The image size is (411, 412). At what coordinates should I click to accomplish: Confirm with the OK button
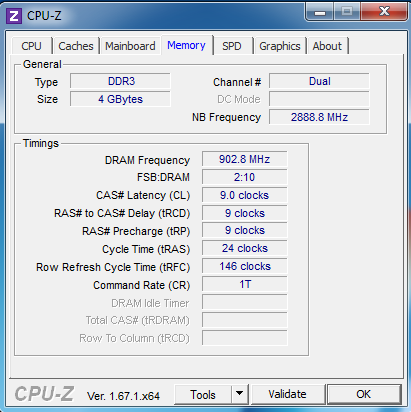pos(364,394)
